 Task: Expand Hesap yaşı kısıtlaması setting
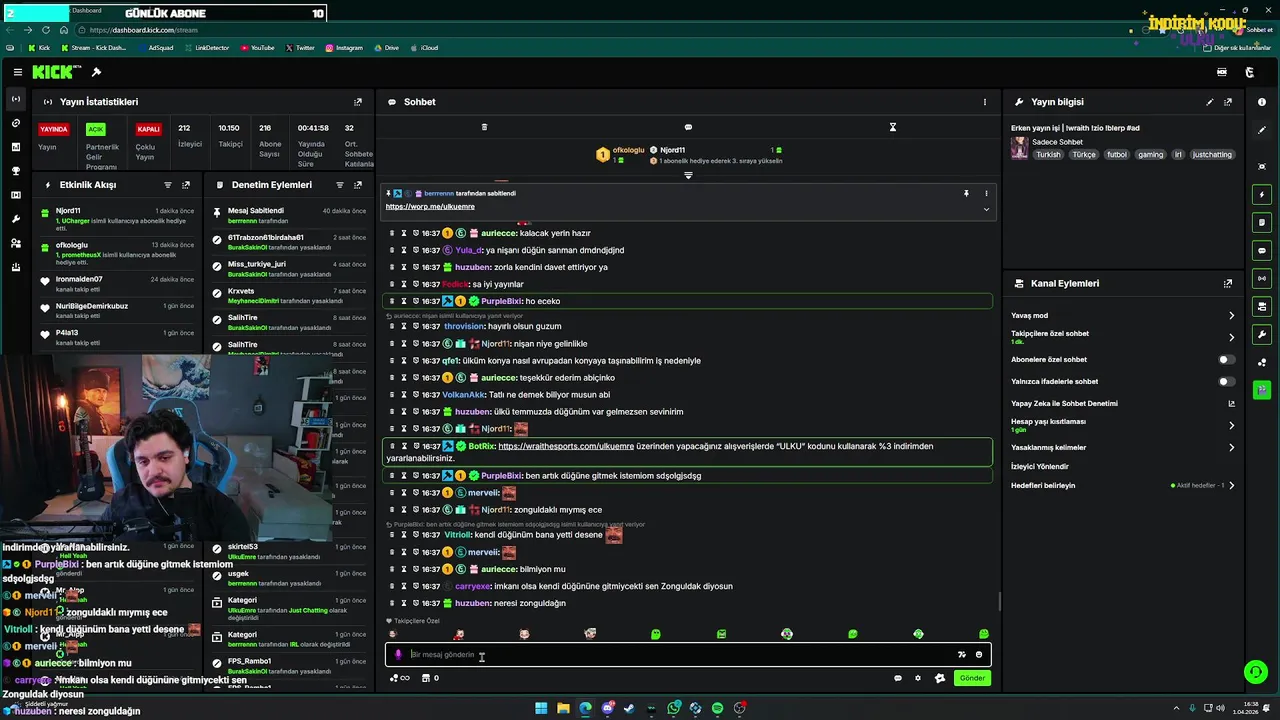1123,425
